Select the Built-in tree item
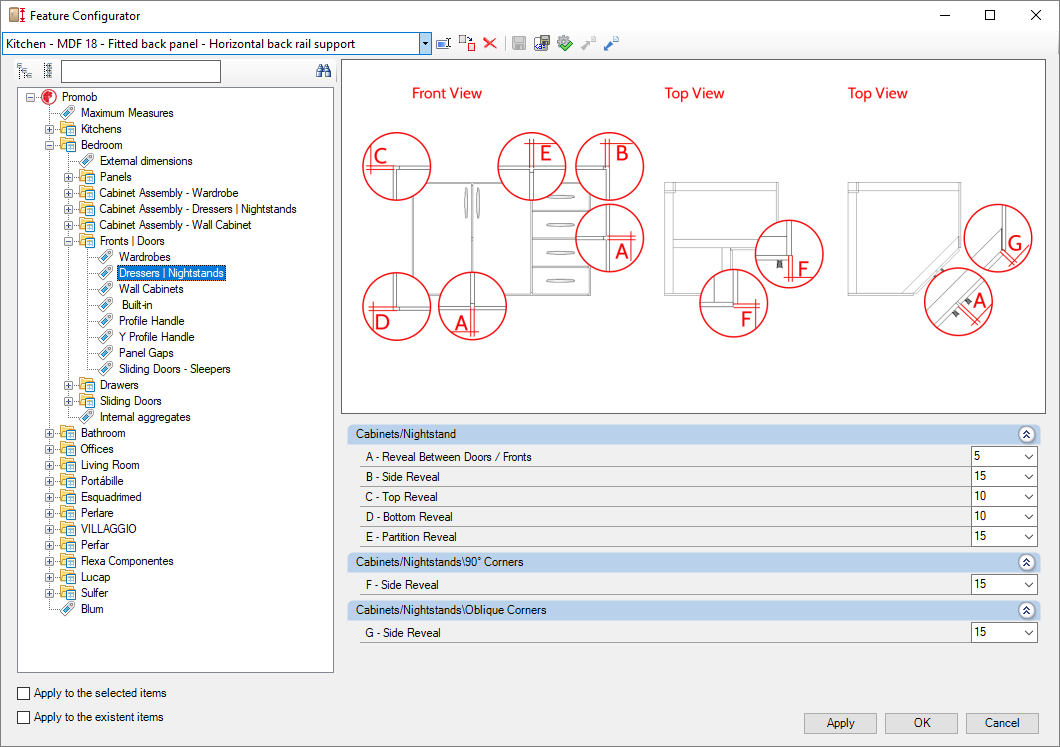 click(137, 305)
